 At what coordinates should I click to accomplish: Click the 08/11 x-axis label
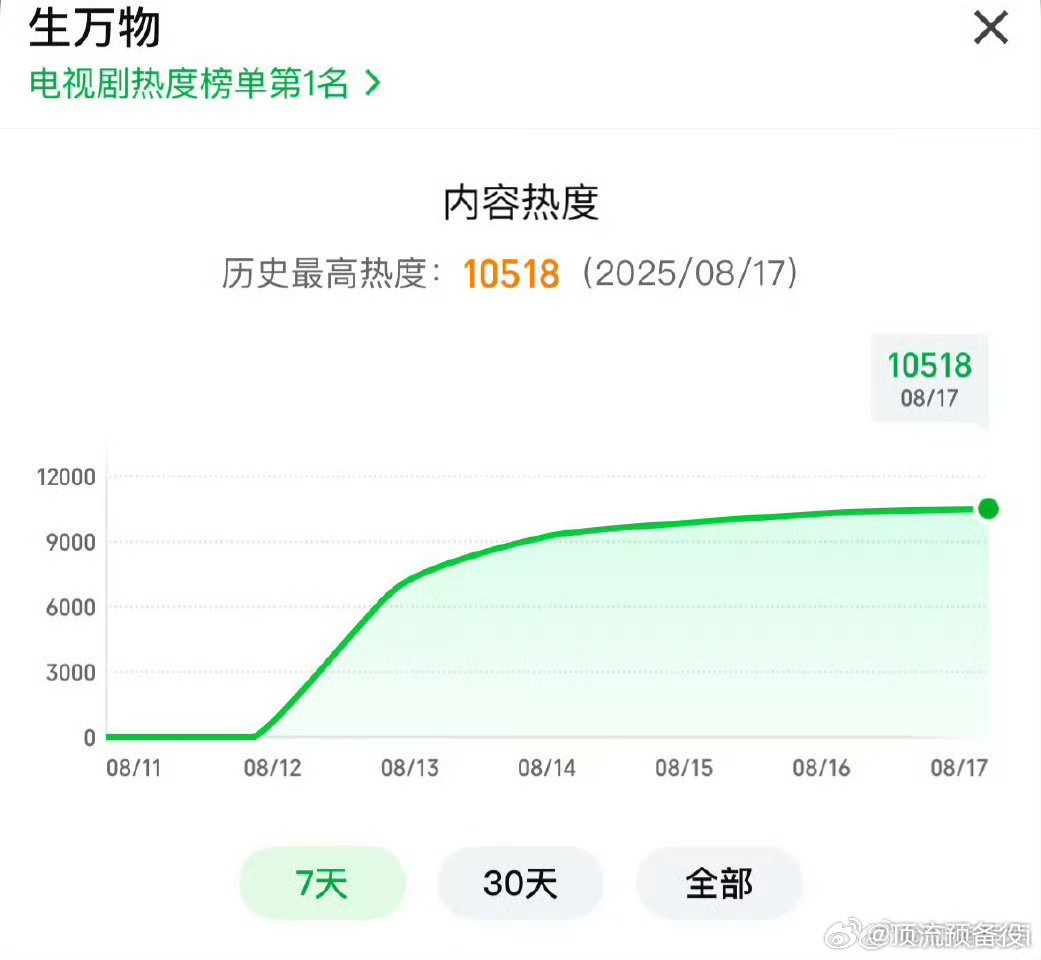[133, 768]
